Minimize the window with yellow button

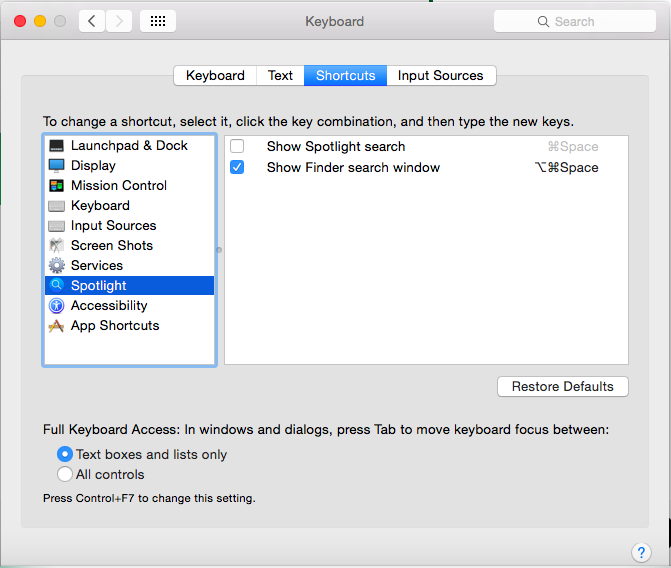pyautogui.click(x=40, y=21)
